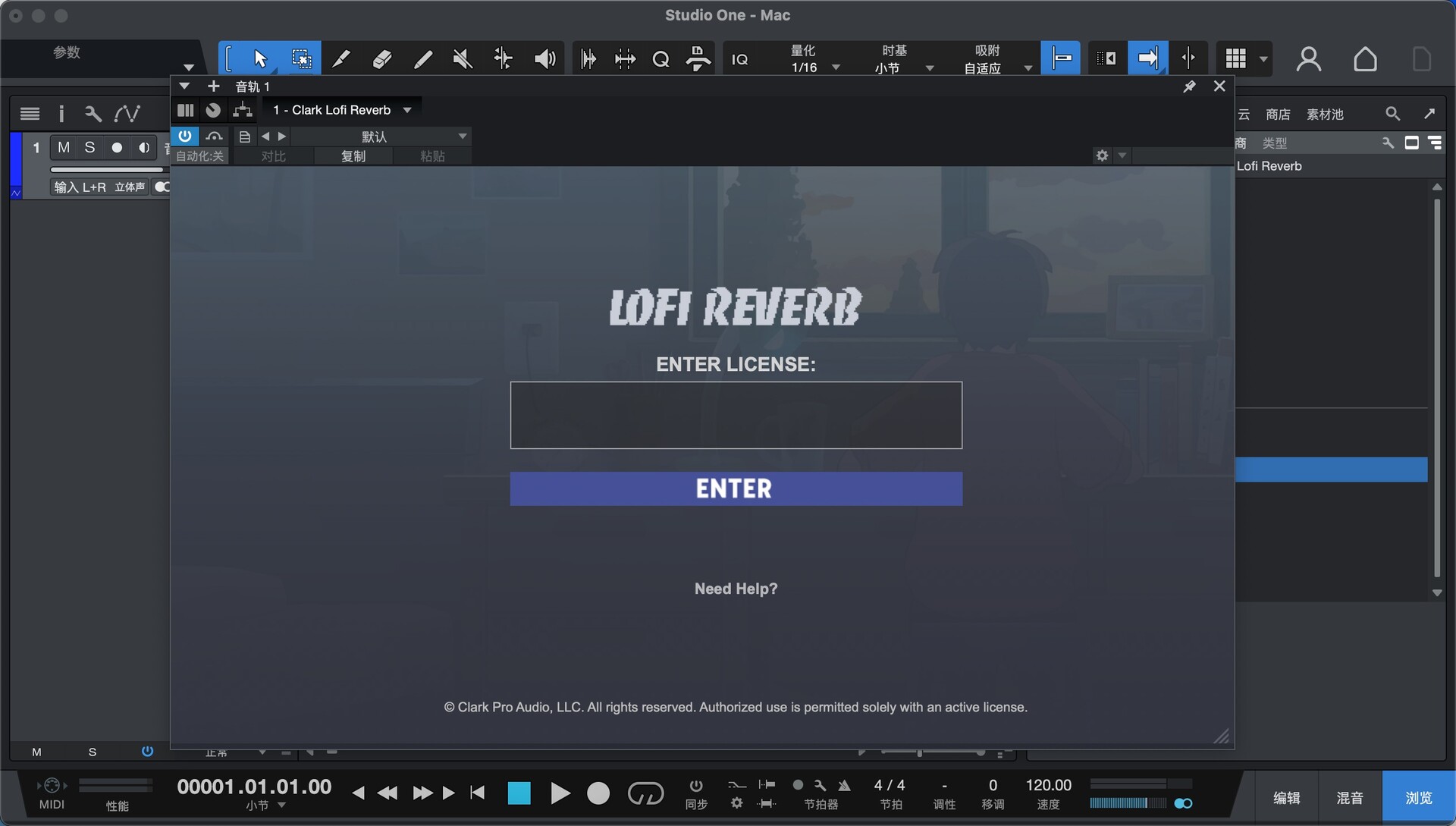Viewport: 1456px width, 826px height.
Task: Open the Pool tab in browser
Action: (x=1325, y=114)
